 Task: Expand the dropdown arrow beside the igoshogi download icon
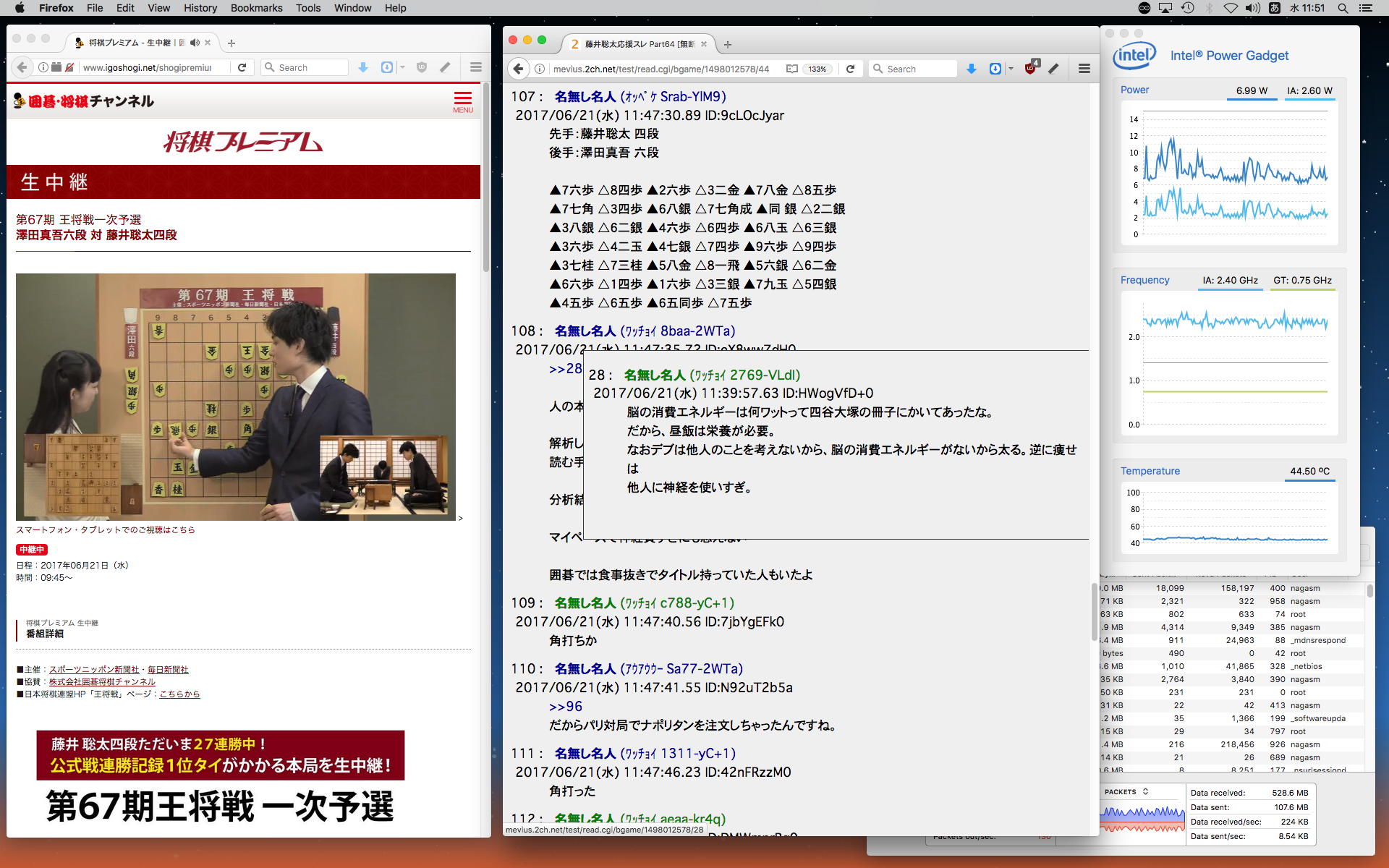pos(402,67)
